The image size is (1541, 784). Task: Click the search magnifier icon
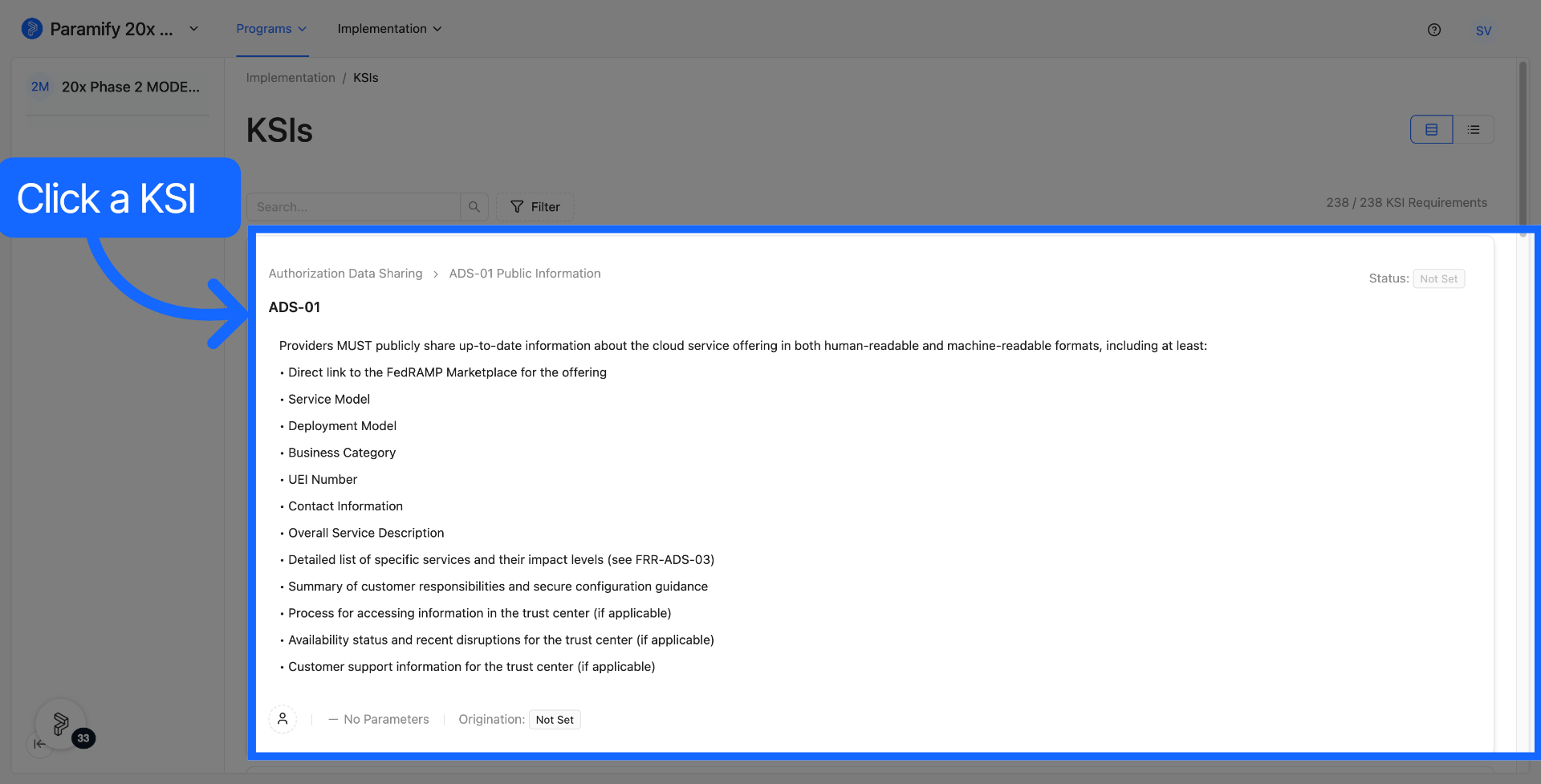click(x=474, y=207)
